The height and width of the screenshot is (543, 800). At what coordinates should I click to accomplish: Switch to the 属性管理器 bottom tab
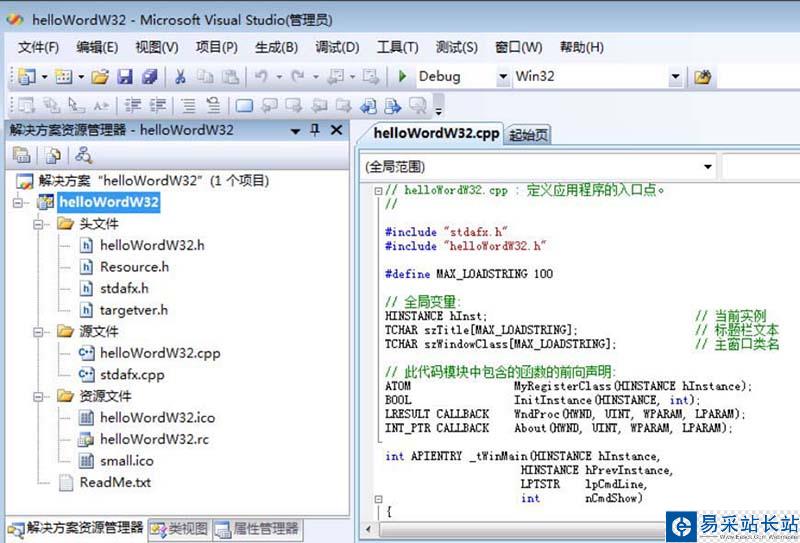tap(257, 529)
